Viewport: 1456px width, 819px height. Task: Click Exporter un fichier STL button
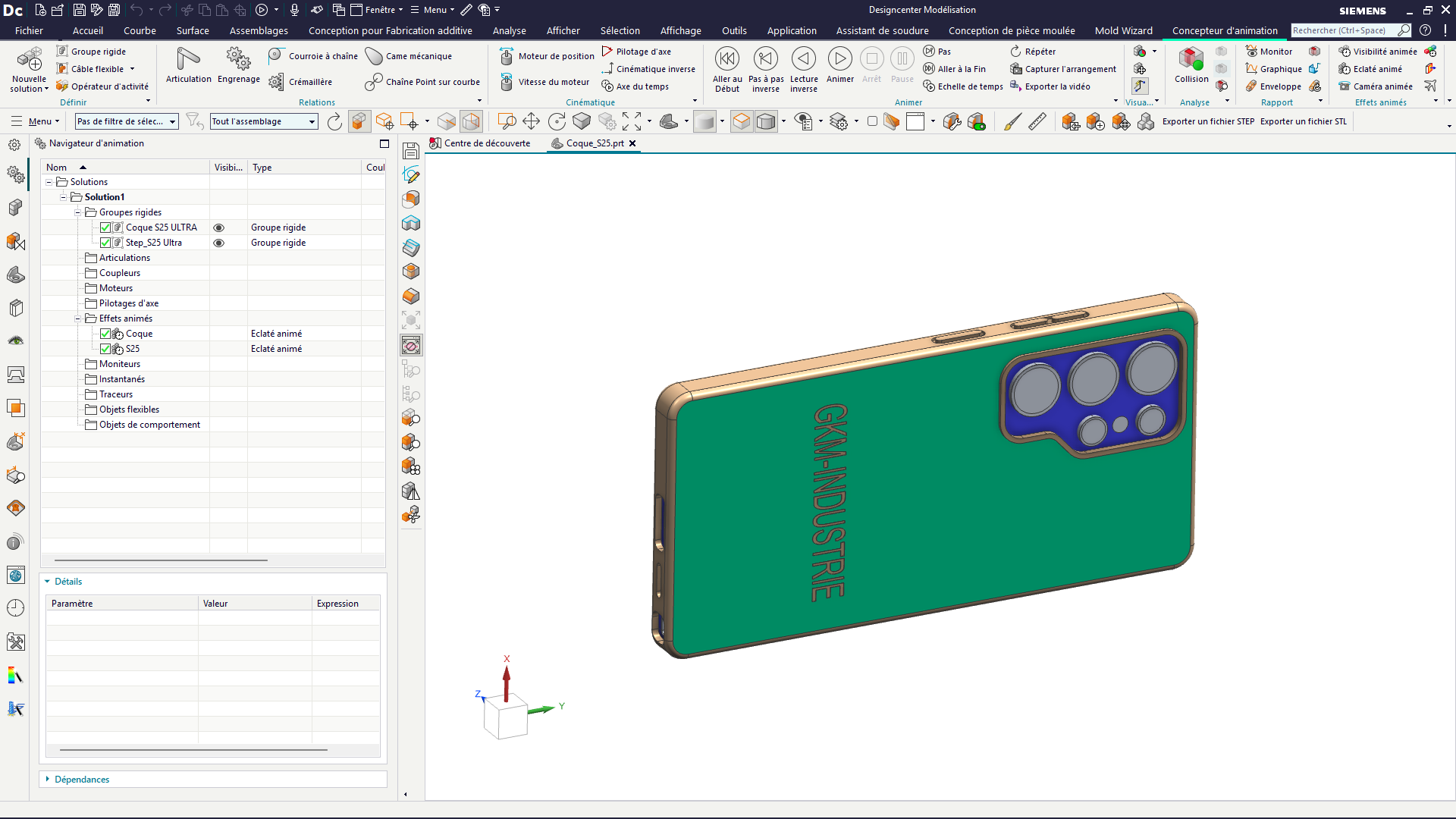click(1303, 121)
